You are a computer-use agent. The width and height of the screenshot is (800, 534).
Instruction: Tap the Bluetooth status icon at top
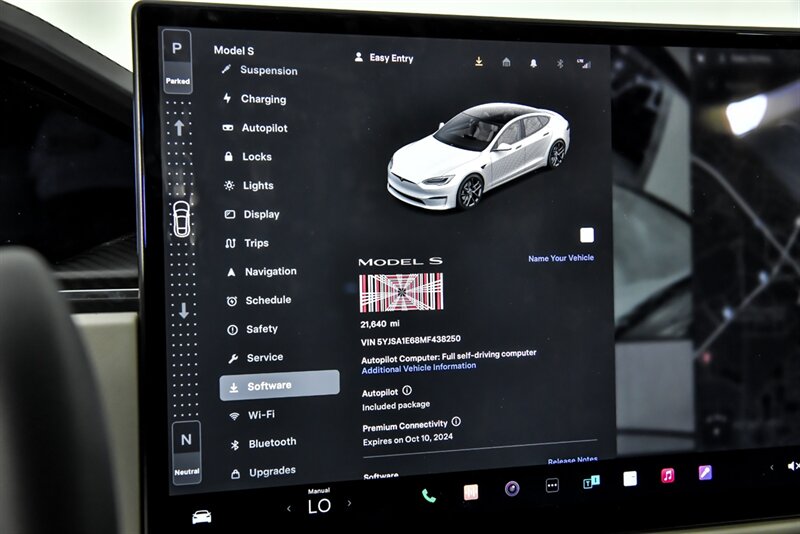(560, 63)
